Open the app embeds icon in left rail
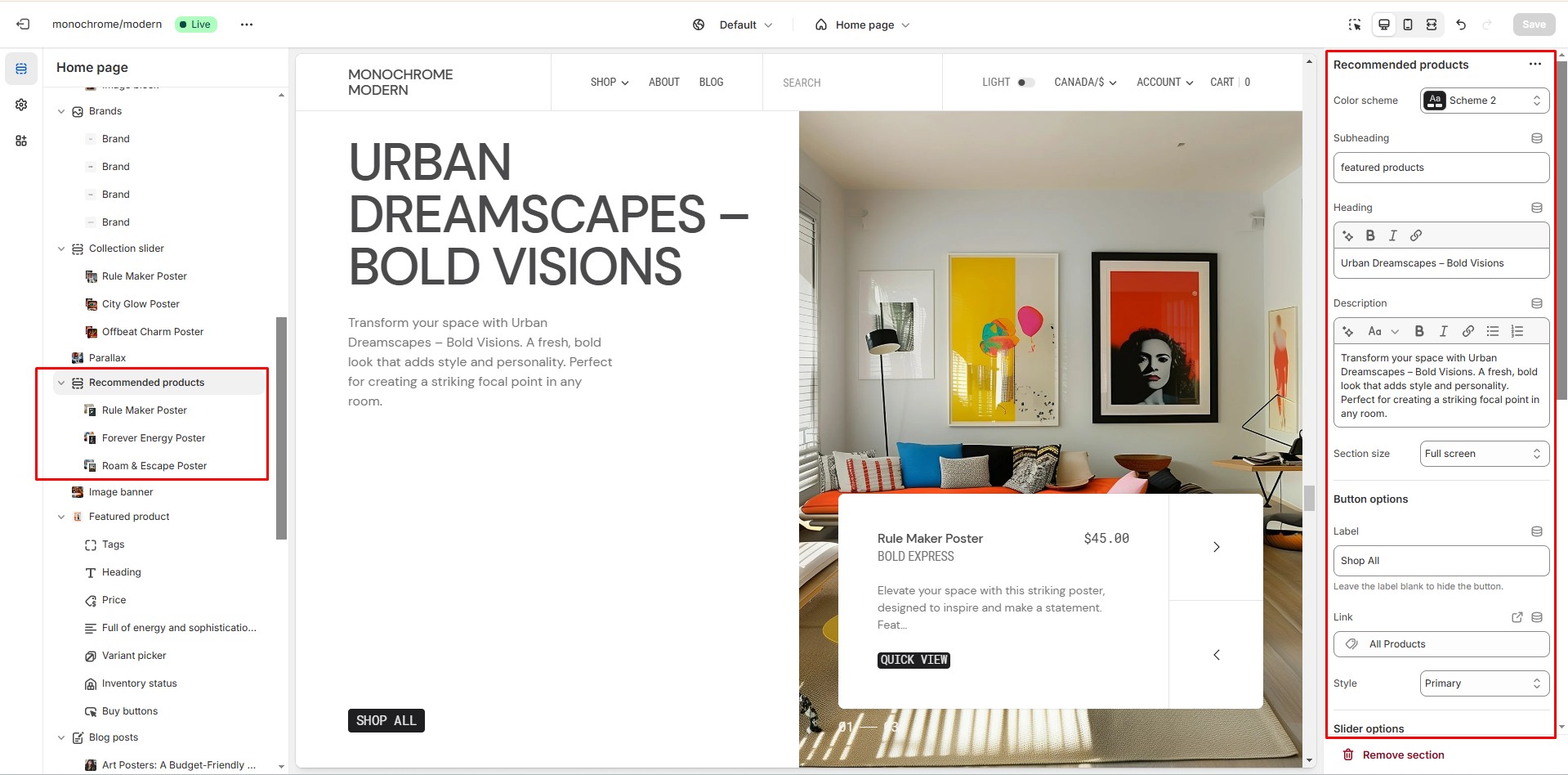This screenshot has height=775, width=1568. pos(21,141)
